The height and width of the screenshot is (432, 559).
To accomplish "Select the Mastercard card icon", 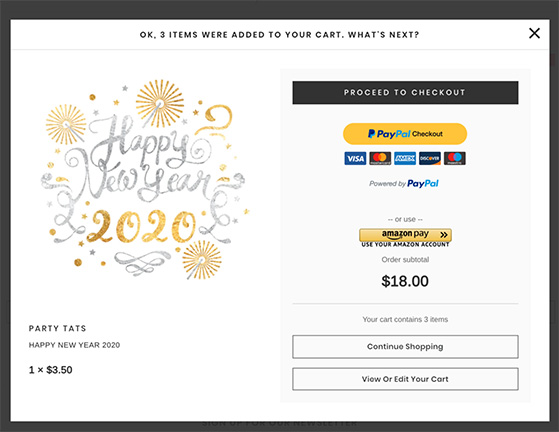I will [x=380, y=158].
